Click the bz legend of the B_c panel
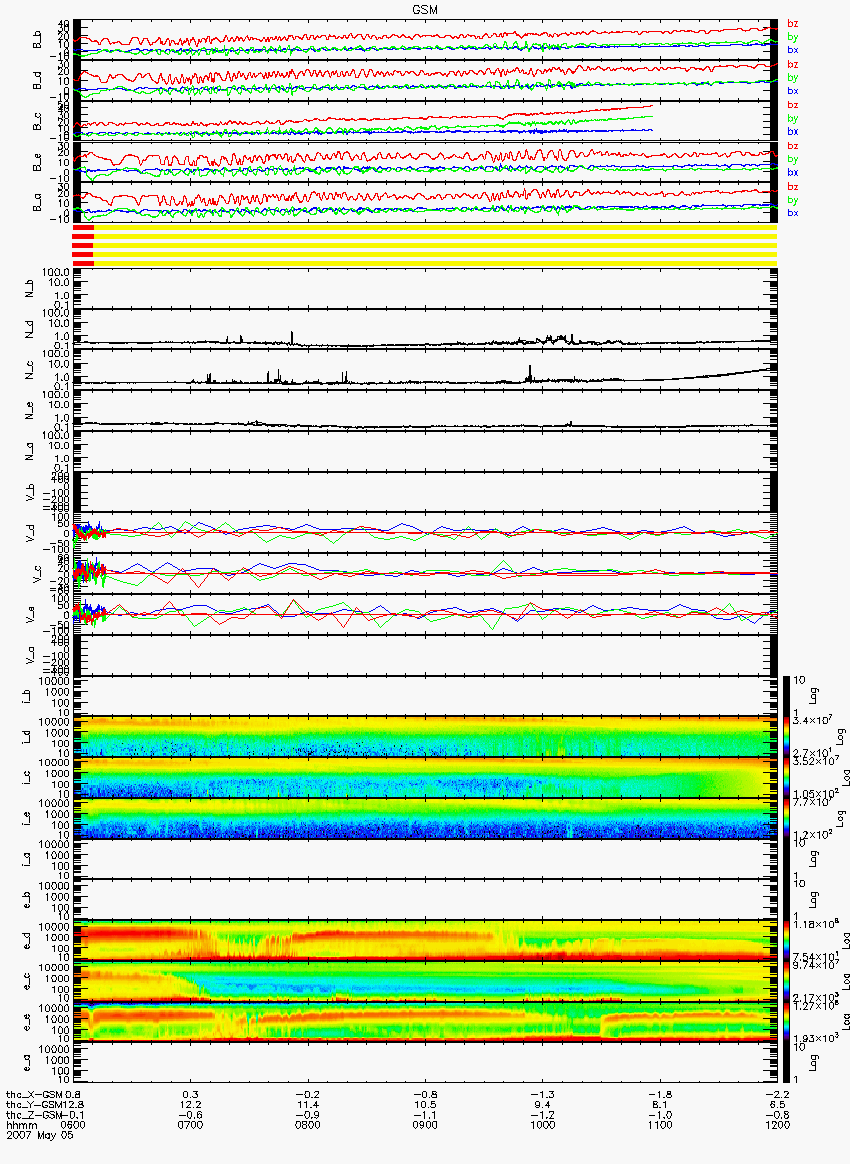The height and width of the screenshot is (1164, 850). (793, 105)
